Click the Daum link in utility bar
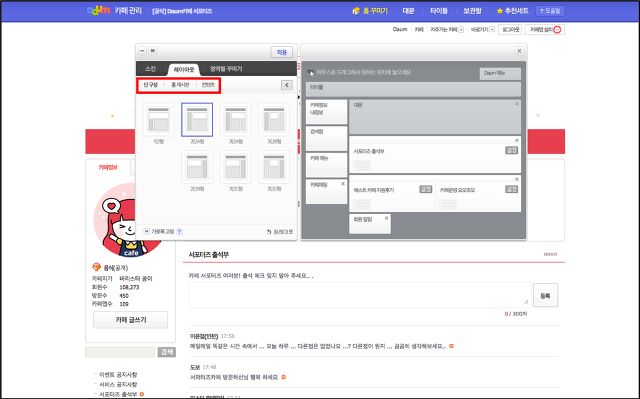The width and height of the screenshot is (640, 399). (400, 29)
